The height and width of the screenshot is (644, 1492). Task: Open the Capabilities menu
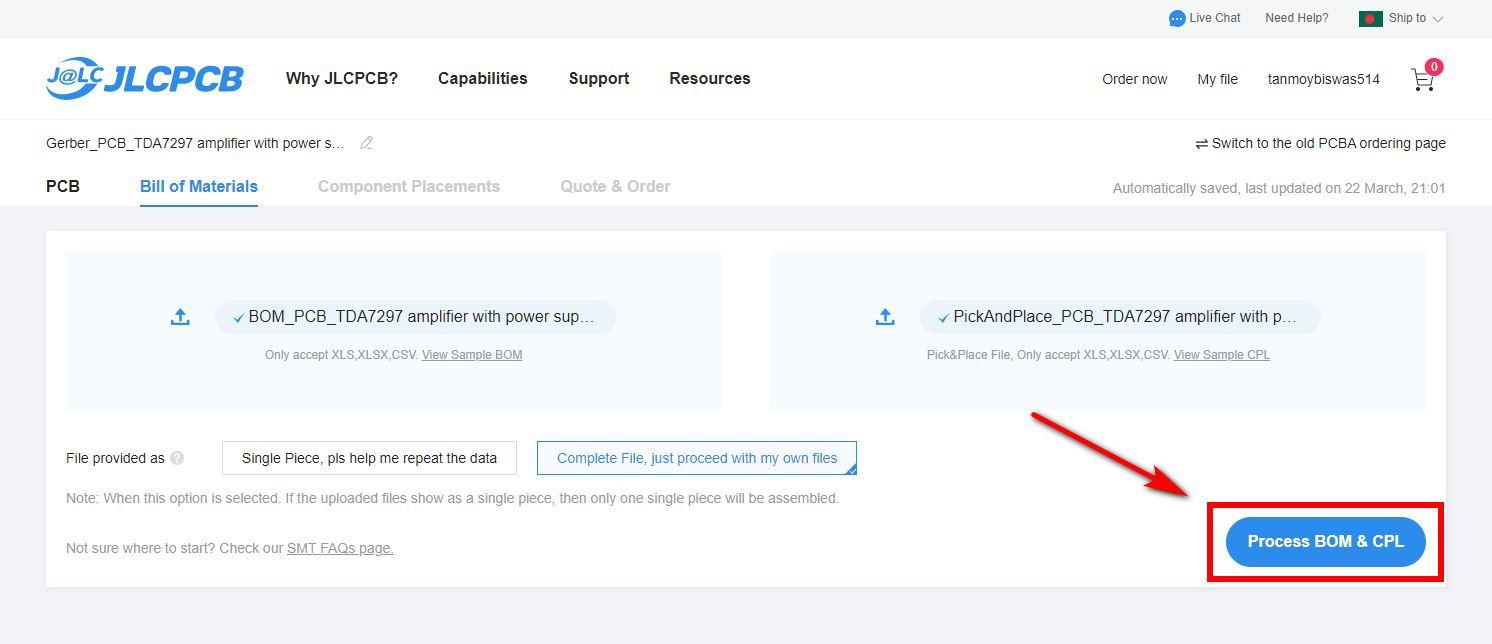[x=483, y=78]
